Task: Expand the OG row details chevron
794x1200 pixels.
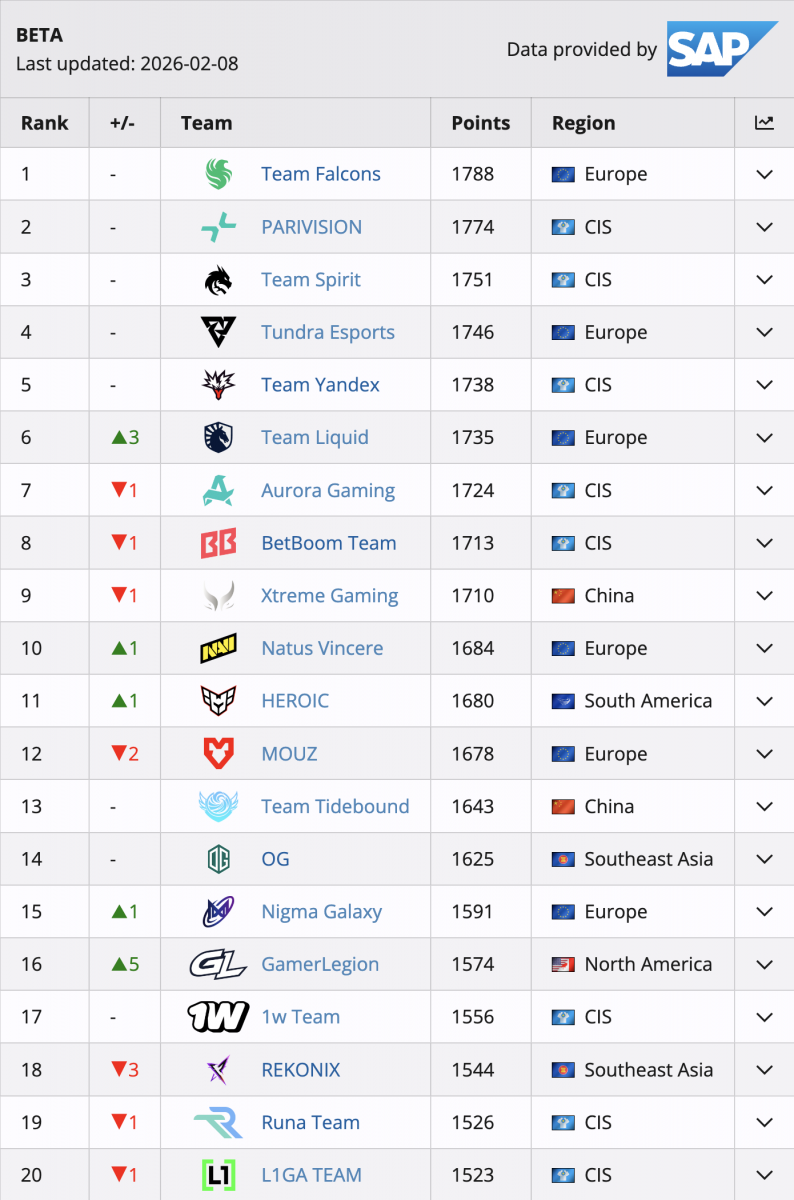Action: [764, 859]
